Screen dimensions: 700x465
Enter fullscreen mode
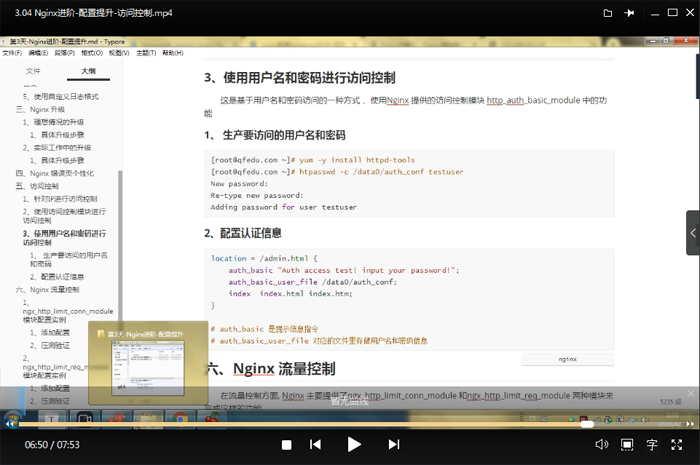tap(677, 444)
